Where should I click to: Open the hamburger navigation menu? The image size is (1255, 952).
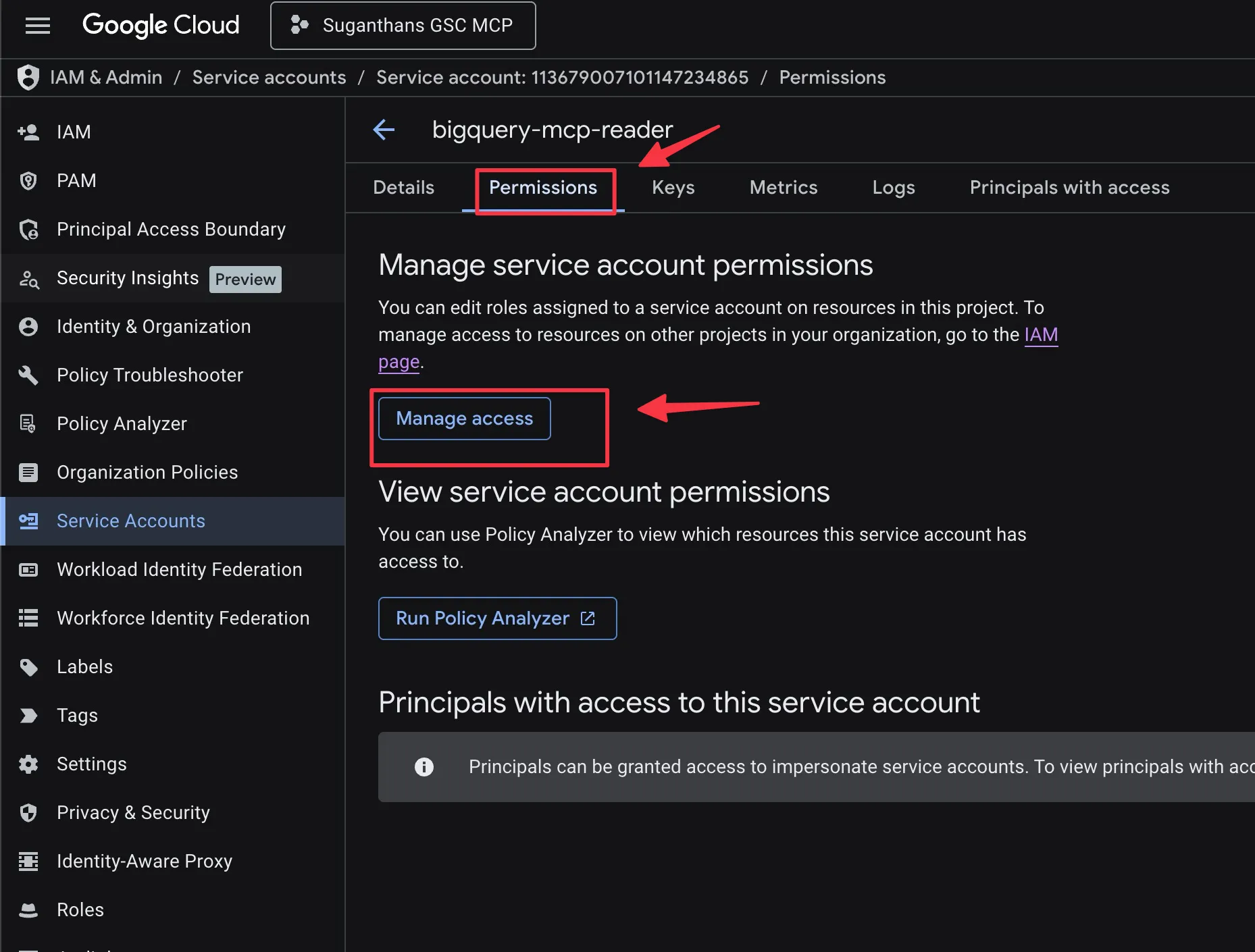coord(38,26)
